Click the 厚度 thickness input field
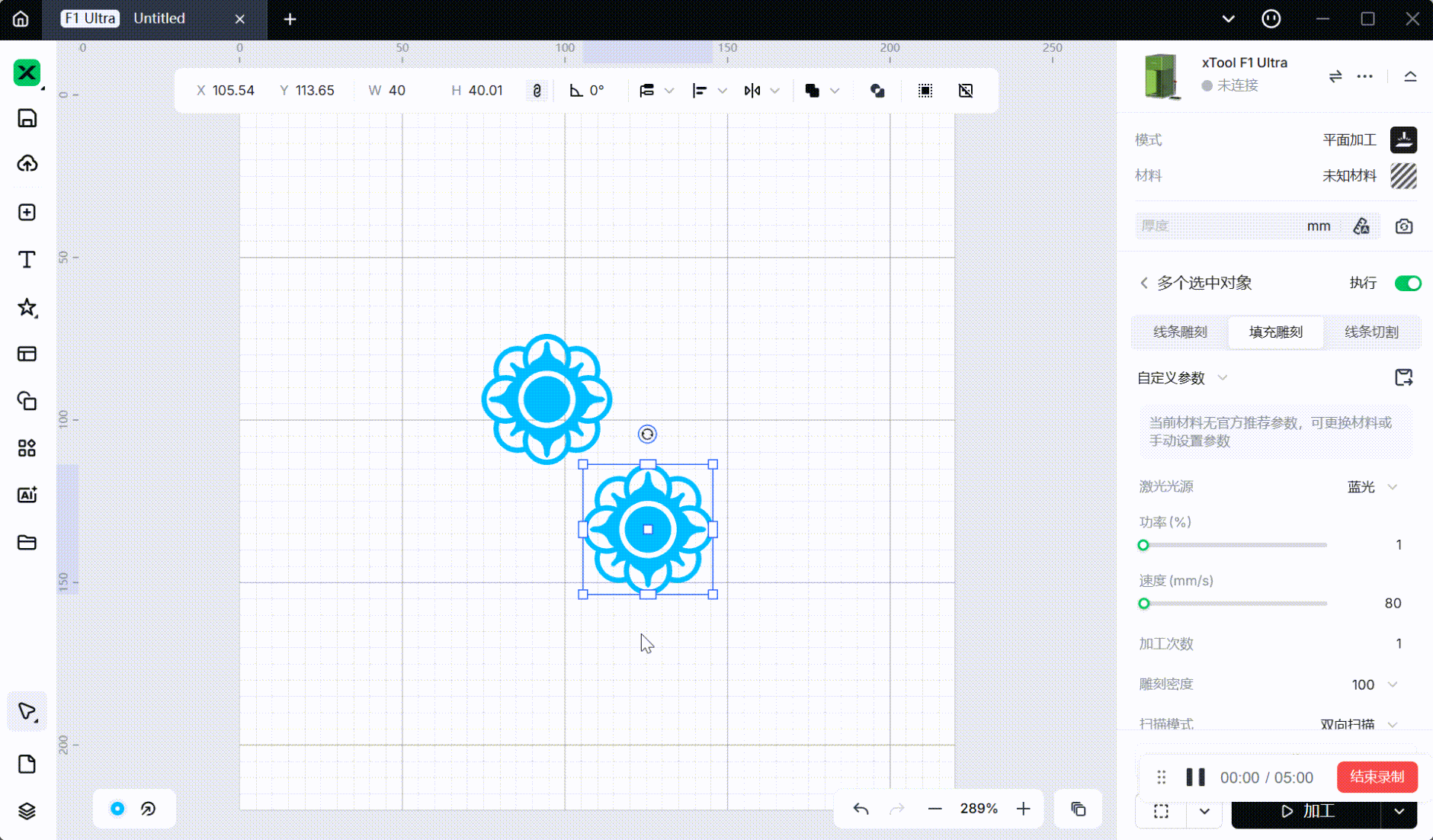The height and width of the screenshot is (840, 1433). pyautogui.click(x=1218, y=226)
